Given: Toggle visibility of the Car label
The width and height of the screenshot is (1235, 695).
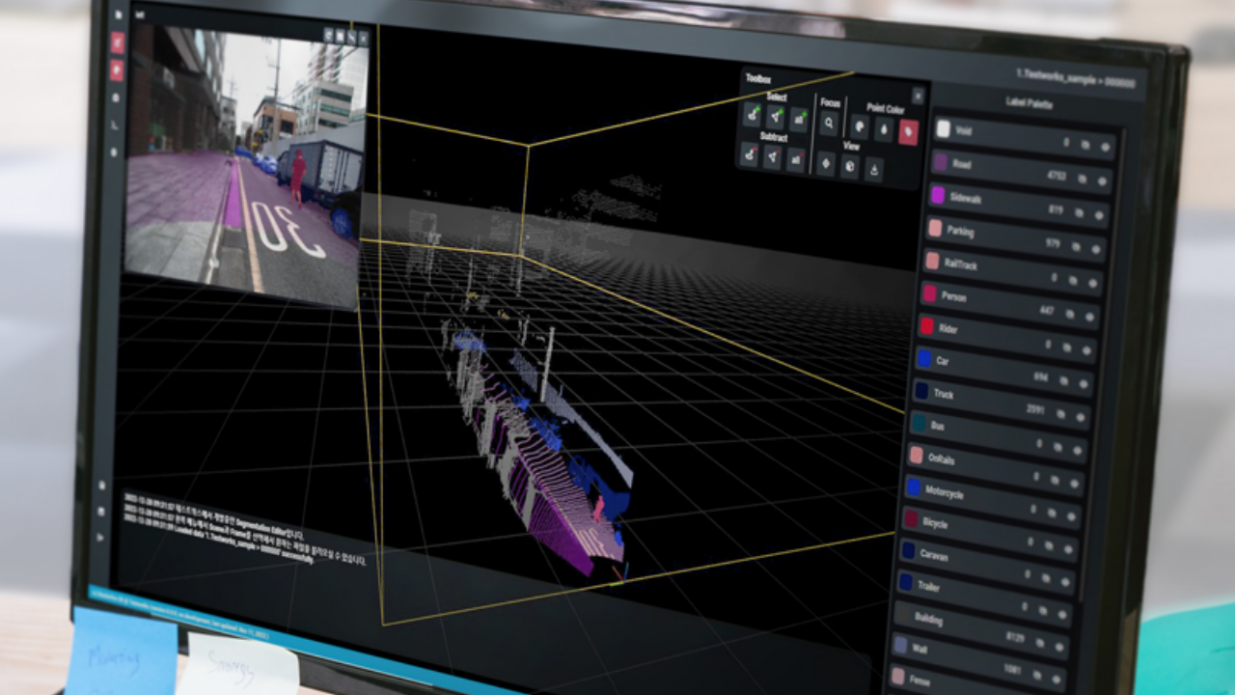Looking at the screenshot, I should [x=1084, y=383].
